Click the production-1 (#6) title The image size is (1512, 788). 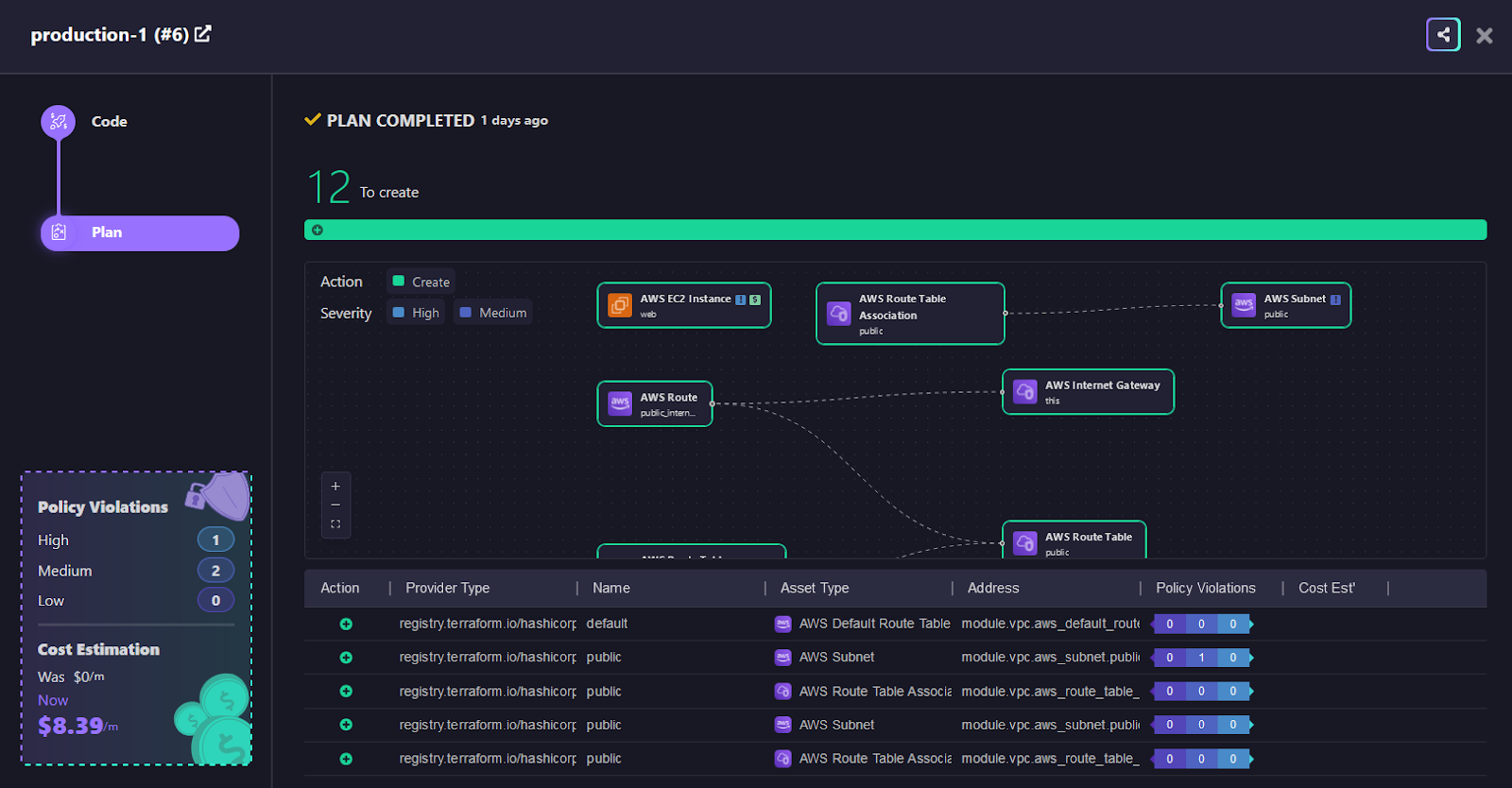tap(110, 35)
